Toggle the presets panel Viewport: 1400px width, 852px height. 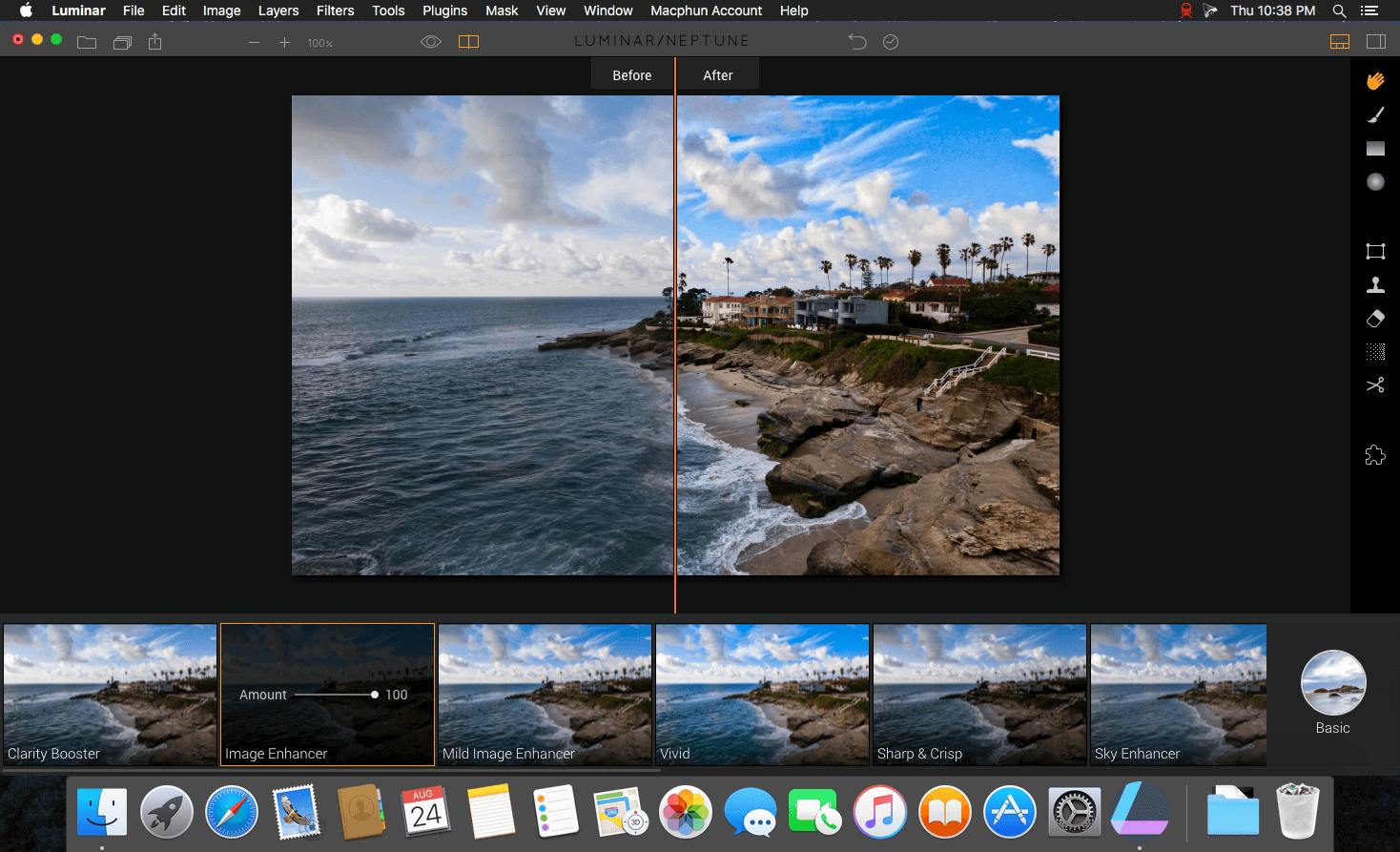(1340, 42)
